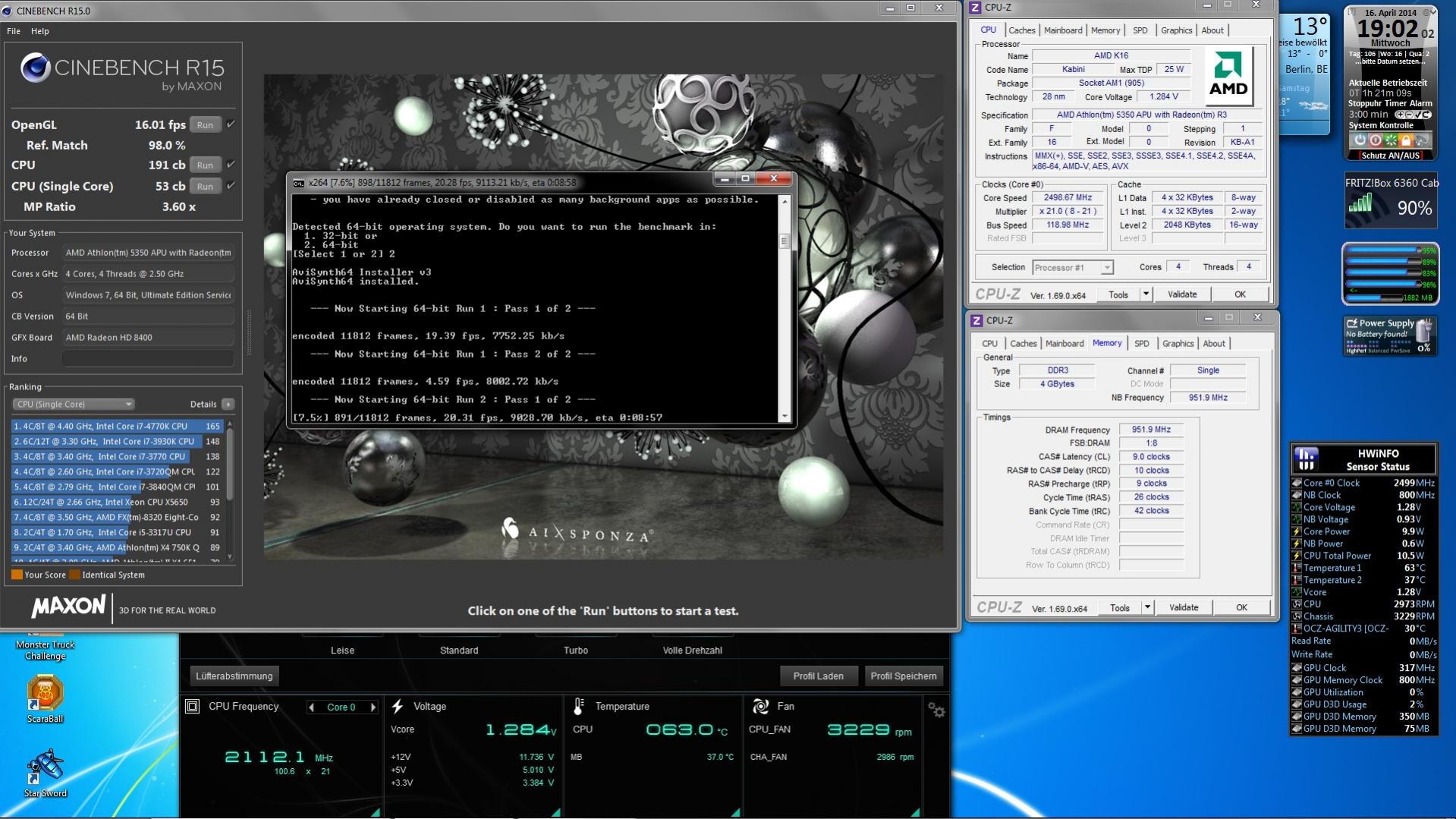Open the Processor #1 selection dropdown
Image resolution: width=1456 pixels, height=819 pixels.
tap(1073, 267)
